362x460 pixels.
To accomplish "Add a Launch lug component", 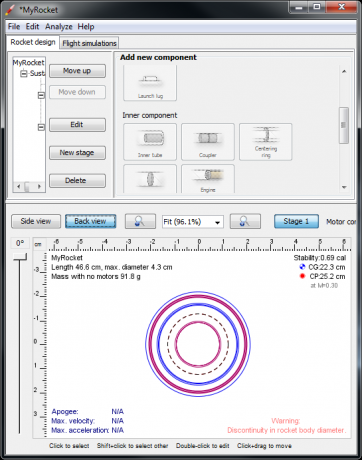I will coord(150,83).
